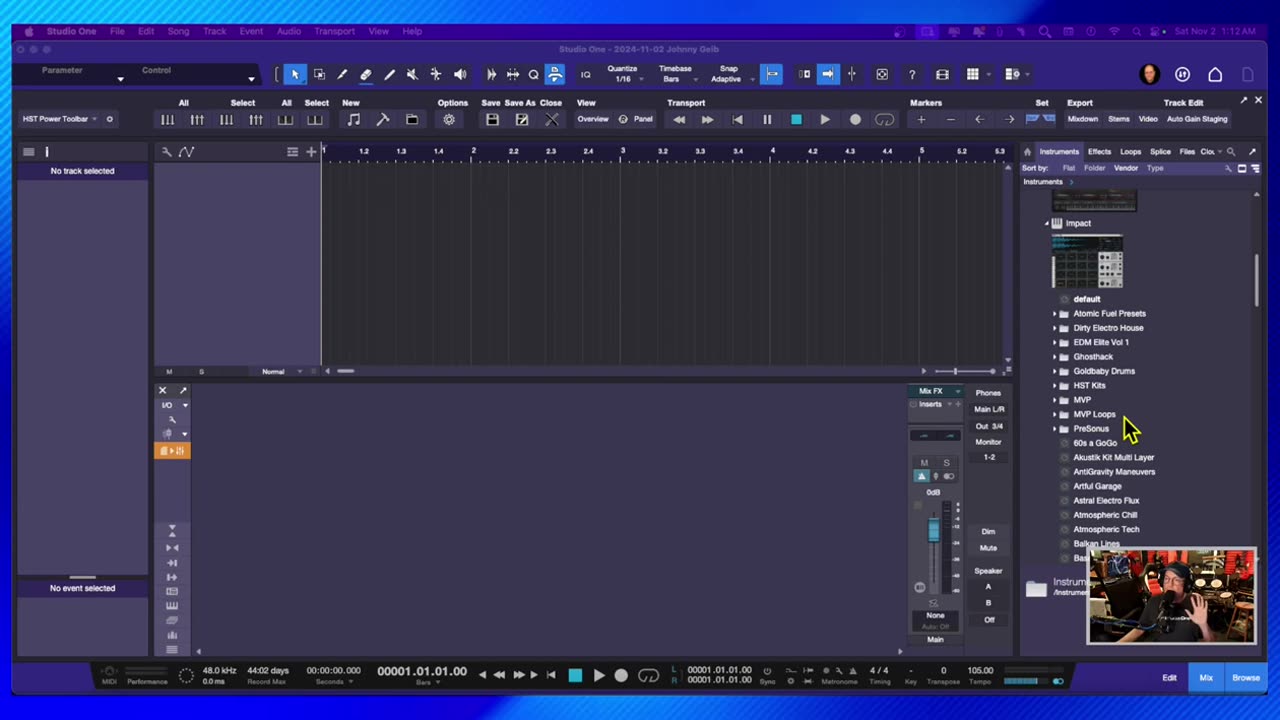The height and width of the screenshot is (720, 1280).
Task: Click the Close X icon in HST toolbar
Action: pyautogui.click(x=551, y=120)
